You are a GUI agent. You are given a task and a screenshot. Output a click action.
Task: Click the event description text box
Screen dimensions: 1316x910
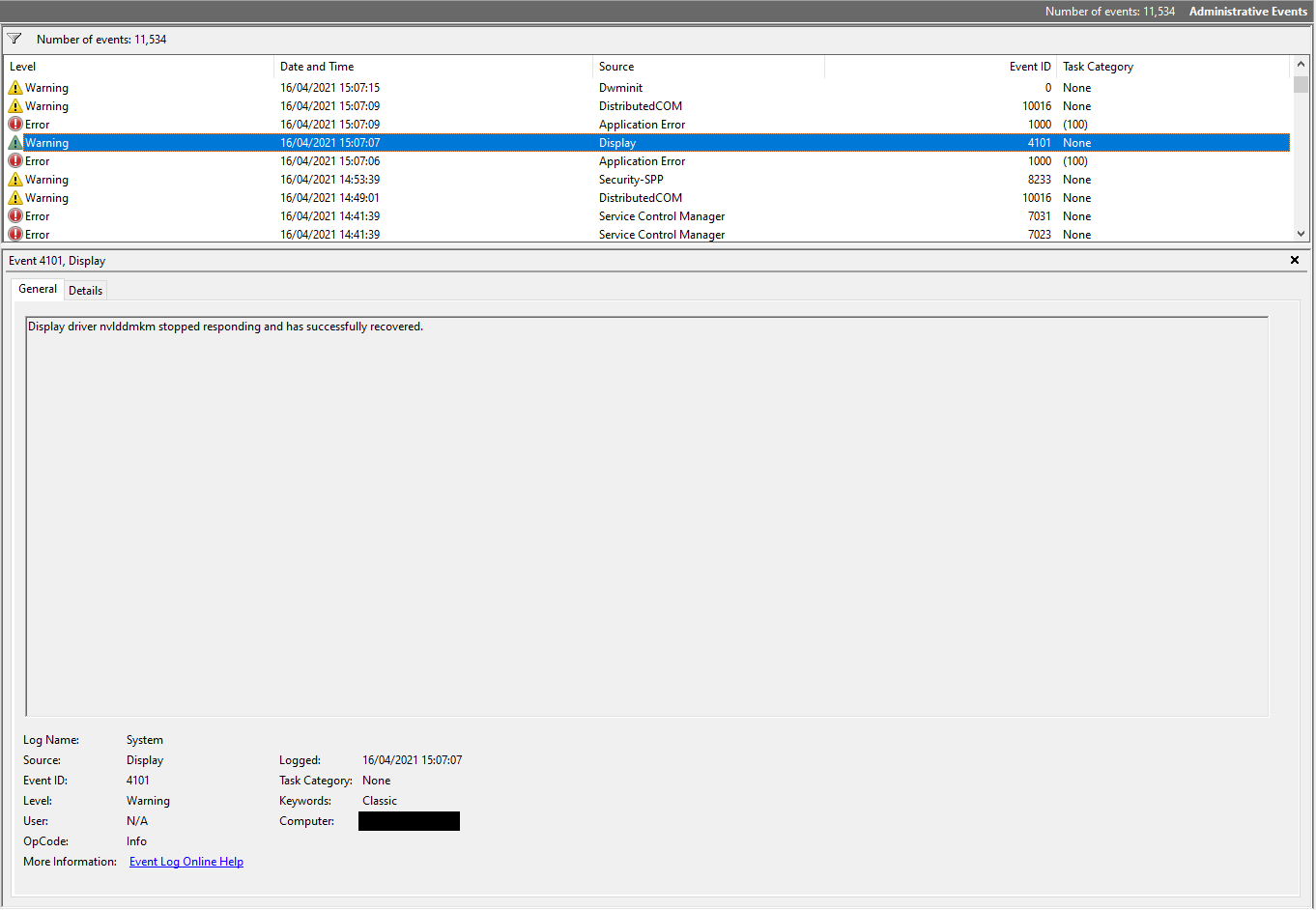pyautogui.click(x=646, y=516)
